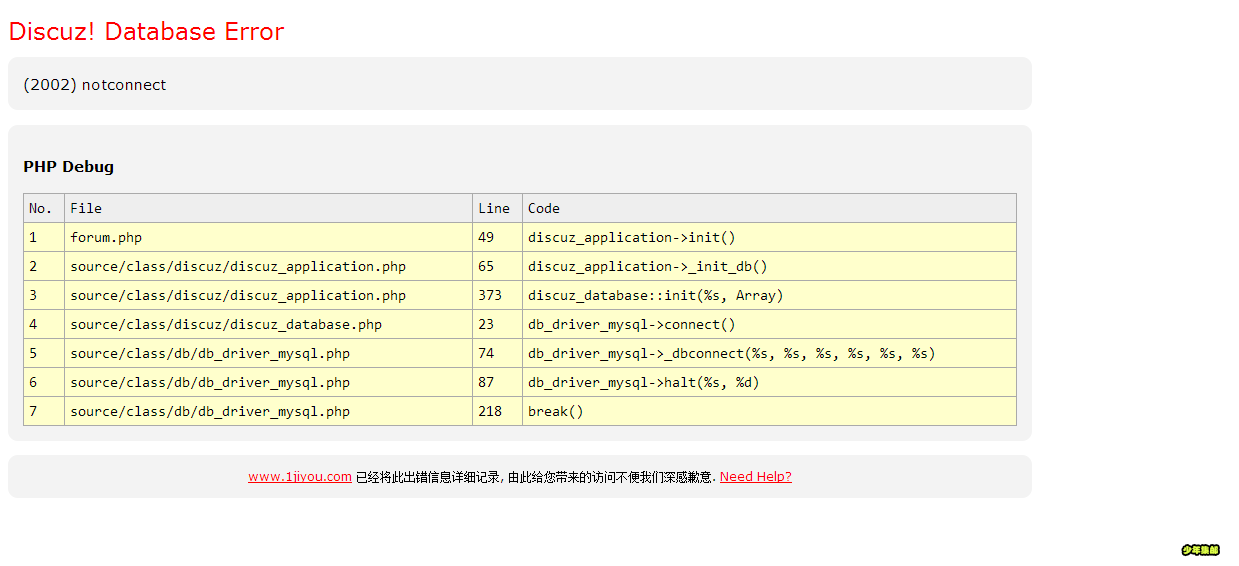Click row number 1 cell
The width and height of the screenshot is (1239, 566).
pyautogui.click(x=44, y=237)
